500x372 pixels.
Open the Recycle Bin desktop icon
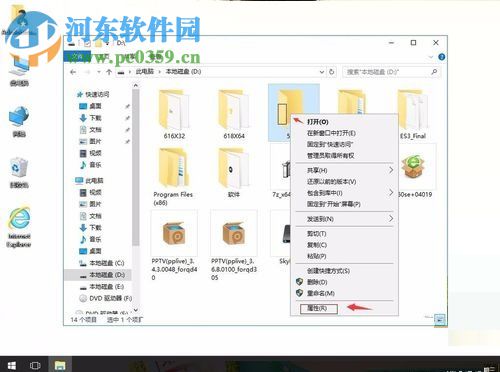click(x=19, y=173)
